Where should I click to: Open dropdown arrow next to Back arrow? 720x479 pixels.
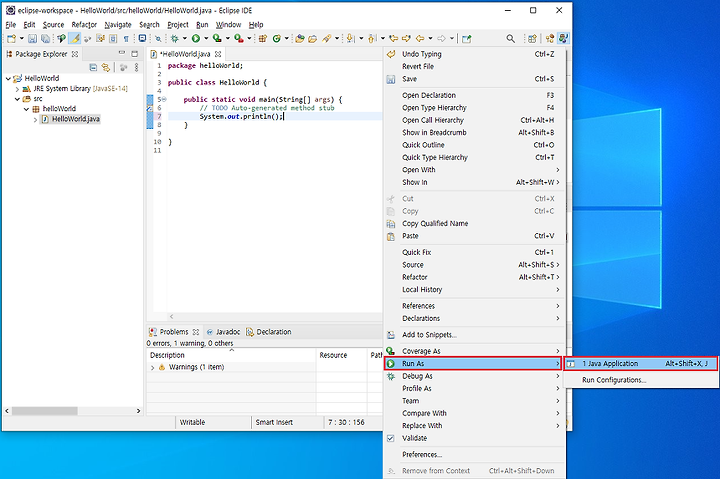pos(430,39)
